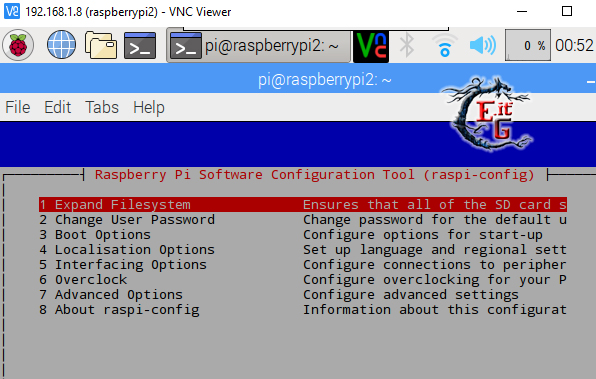This screenshot has height=379, width=596.
Task: Open the Wi-Fi network menu
Action: pyautogui.click(x=444, y=46)
